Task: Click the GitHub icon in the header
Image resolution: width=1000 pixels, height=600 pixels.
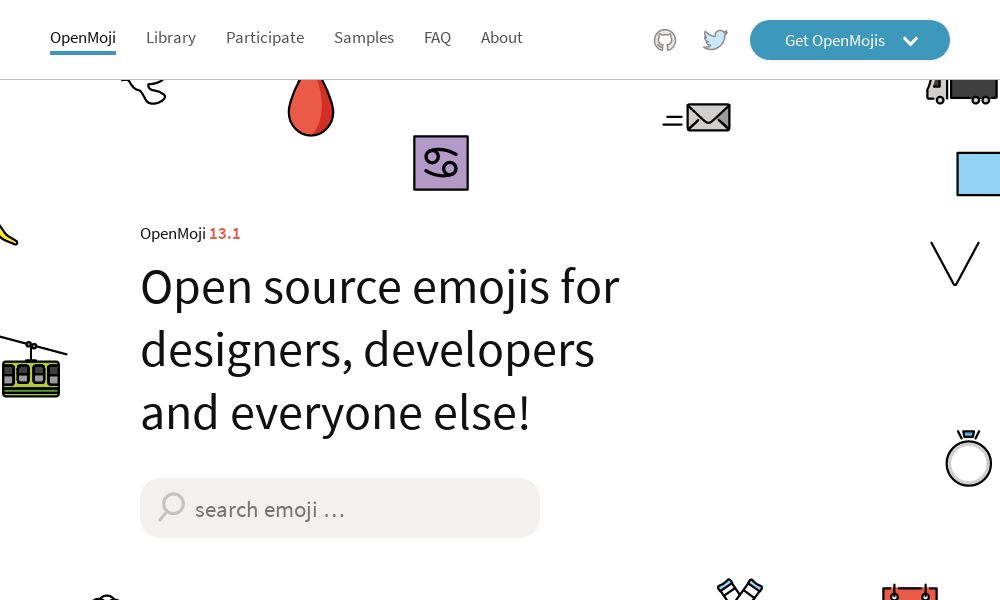Action: click(665, 40)
